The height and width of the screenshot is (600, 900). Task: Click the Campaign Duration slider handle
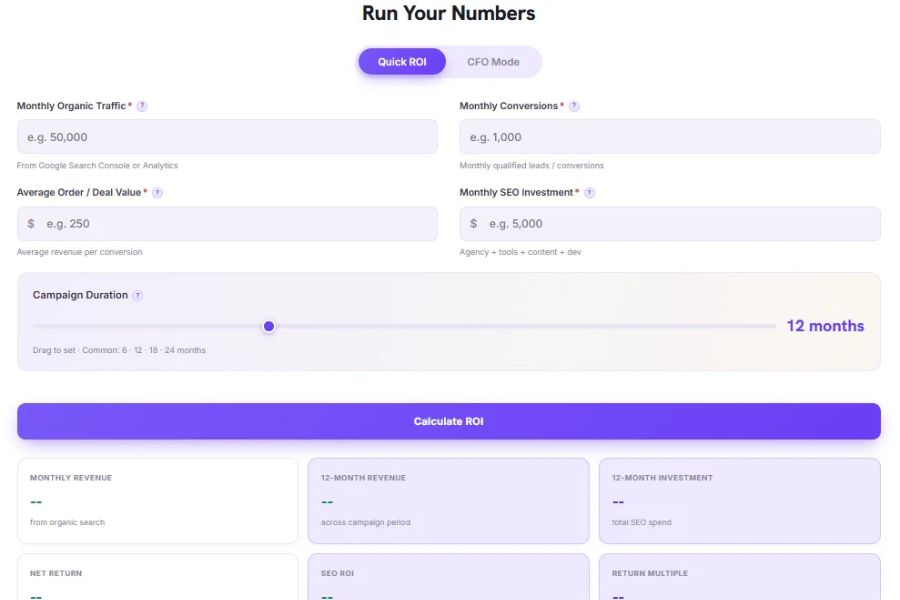click(269, 327)
